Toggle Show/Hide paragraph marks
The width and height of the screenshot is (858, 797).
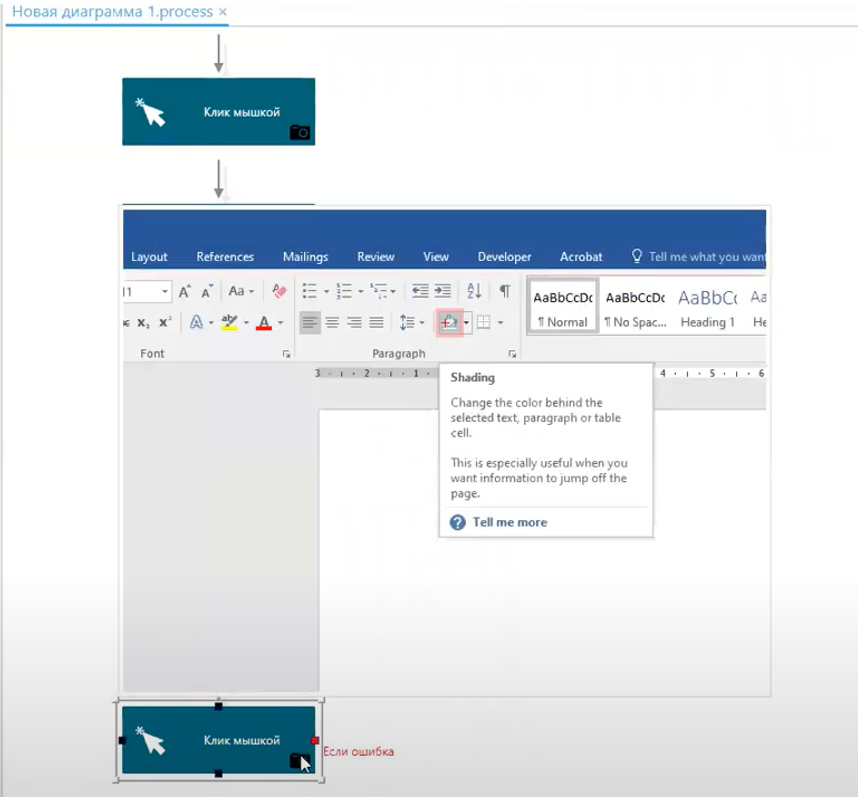[505, 291]
